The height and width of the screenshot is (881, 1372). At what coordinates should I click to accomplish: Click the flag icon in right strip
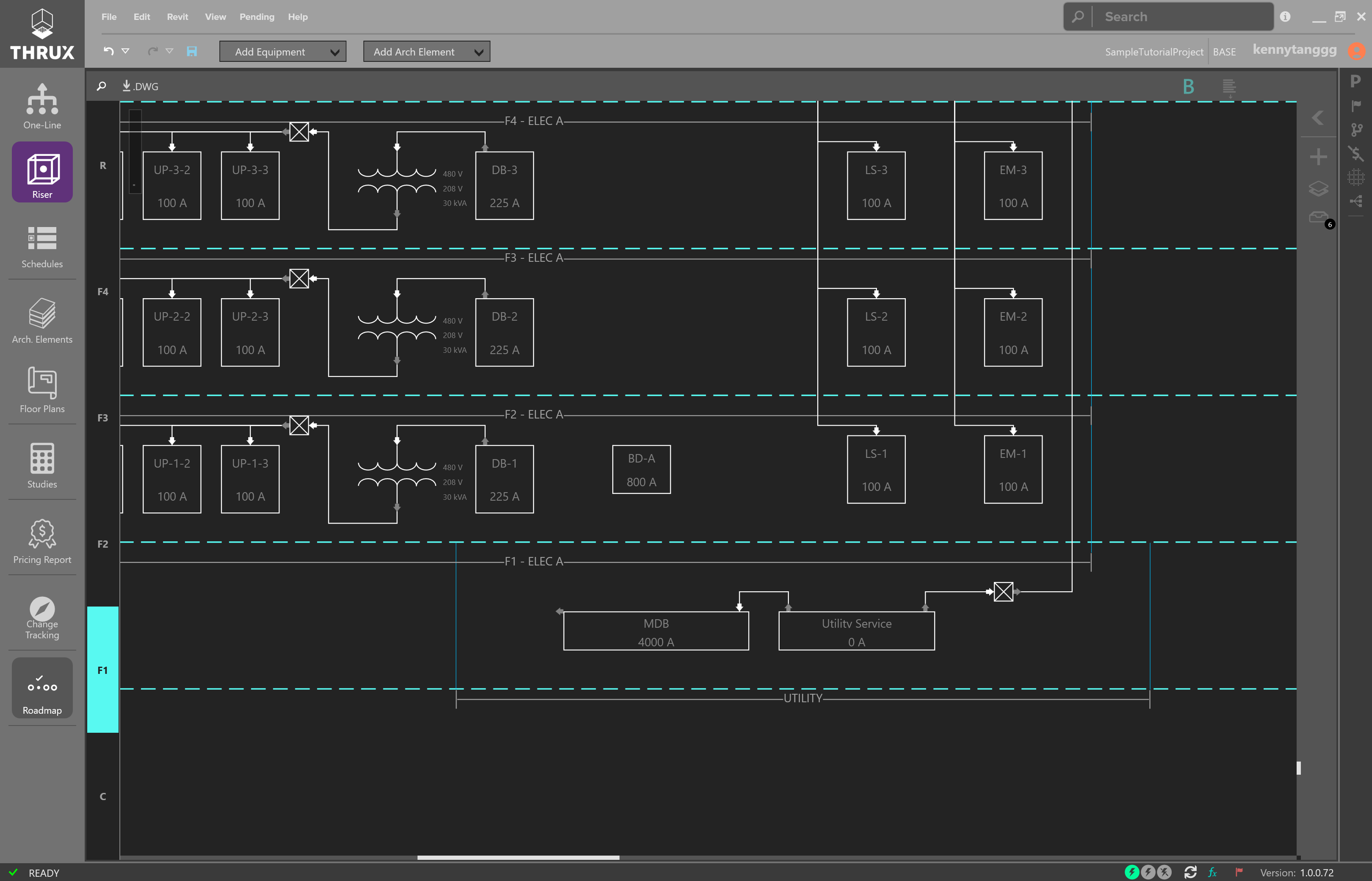[x=1355, y=106]
